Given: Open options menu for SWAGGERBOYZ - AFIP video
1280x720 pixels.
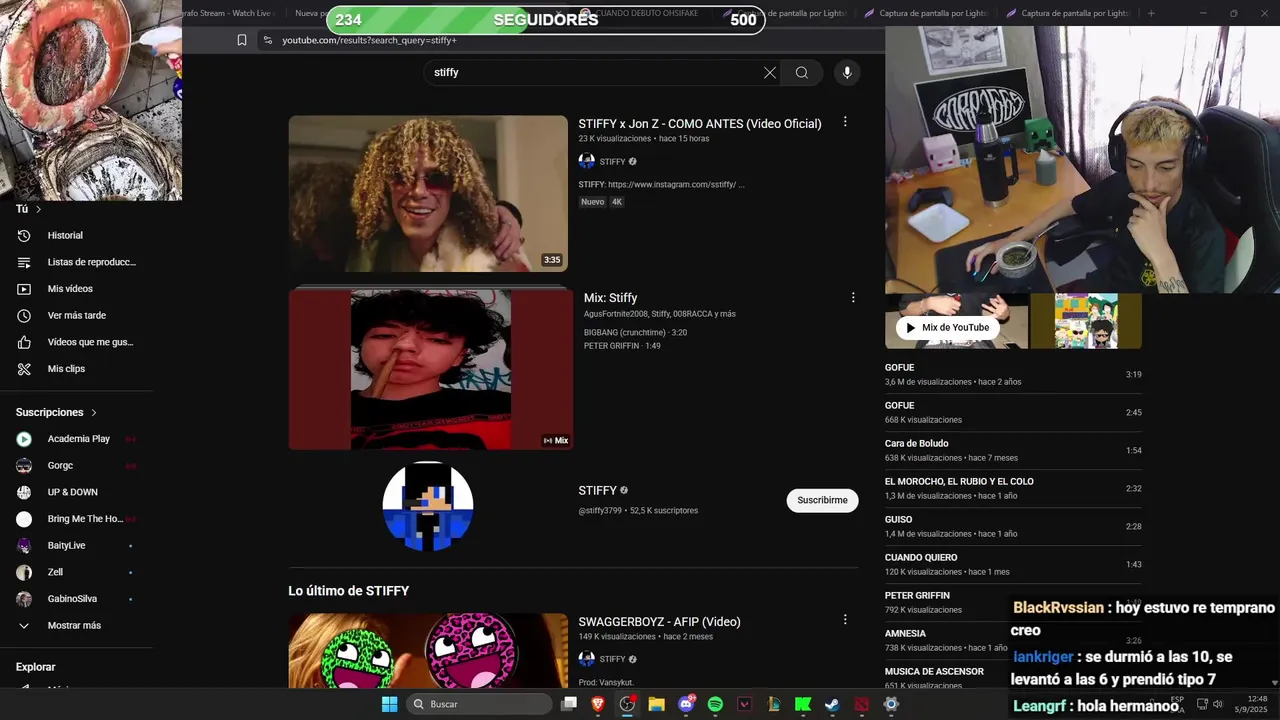Looking at the screenshot, I should click(845, 620).
